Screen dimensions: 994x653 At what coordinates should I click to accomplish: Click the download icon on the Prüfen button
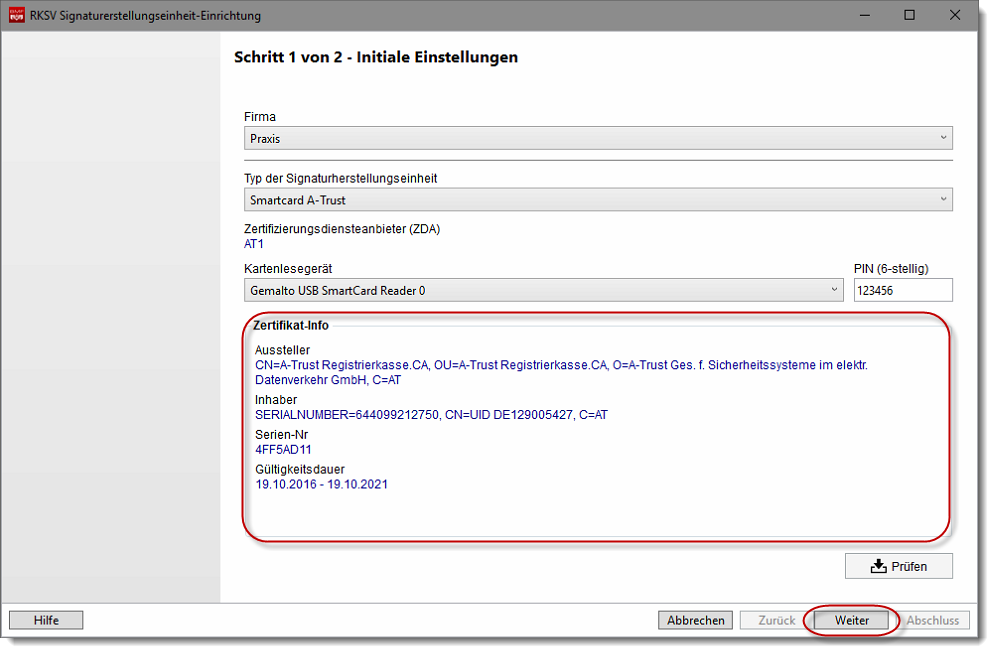[x=878, y=566]
